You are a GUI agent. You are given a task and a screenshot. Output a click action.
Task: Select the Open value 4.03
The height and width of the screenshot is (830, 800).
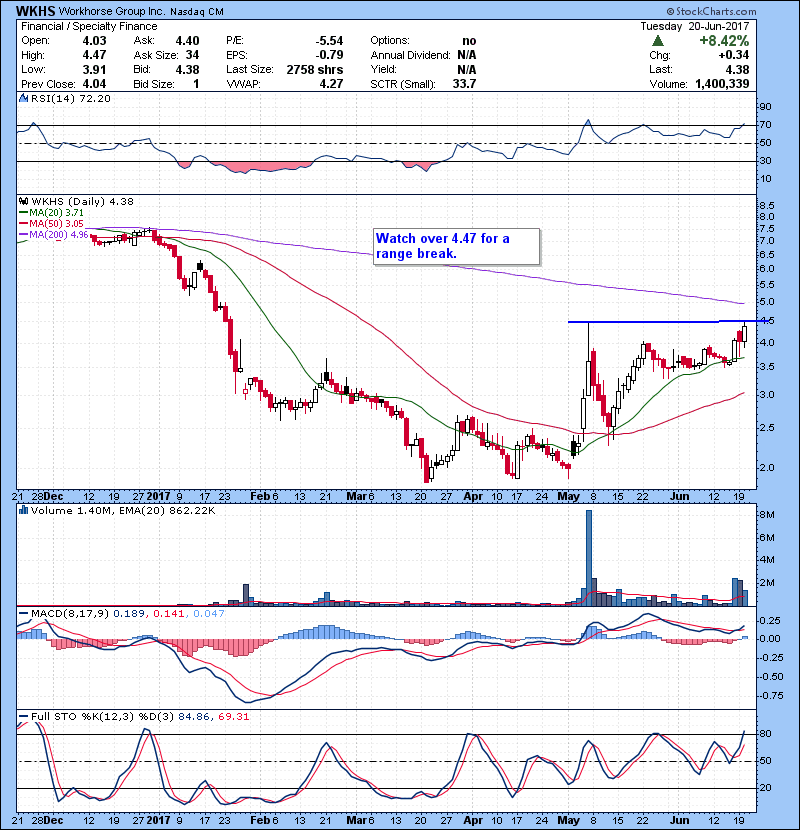[x=94, y=41]
